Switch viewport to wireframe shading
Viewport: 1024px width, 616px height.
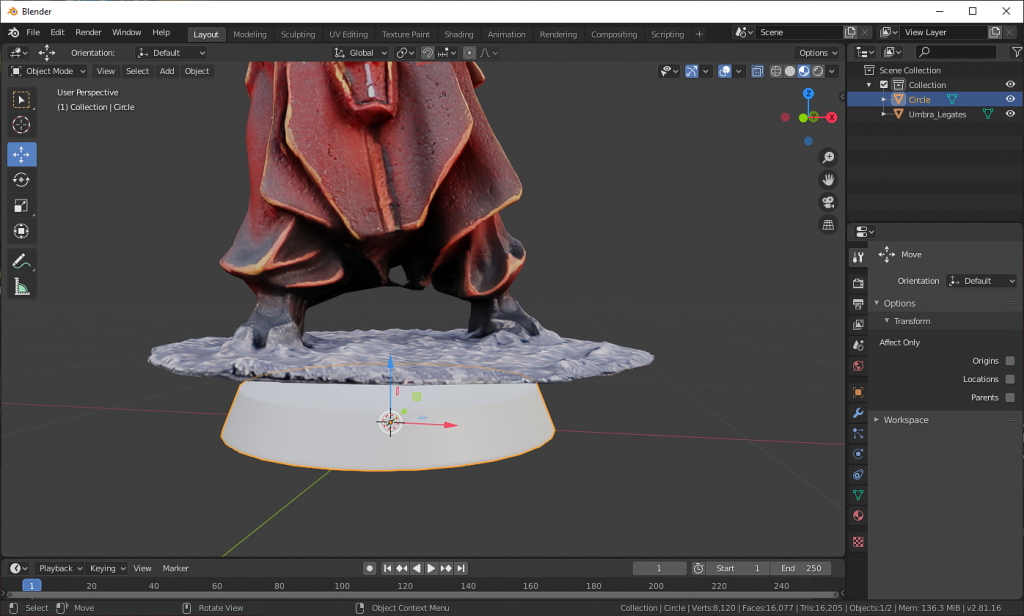[x=776, y=71]
